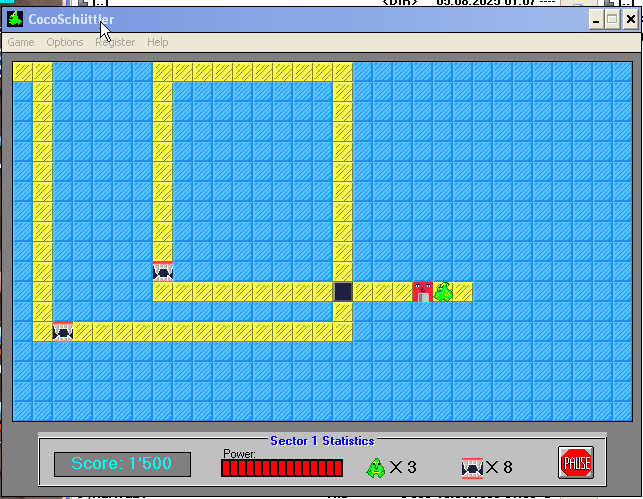Click the green Coco lives icon in statistics
This screenshot has height=499, width=643.
pyautogui.click(x=376, y=468)
